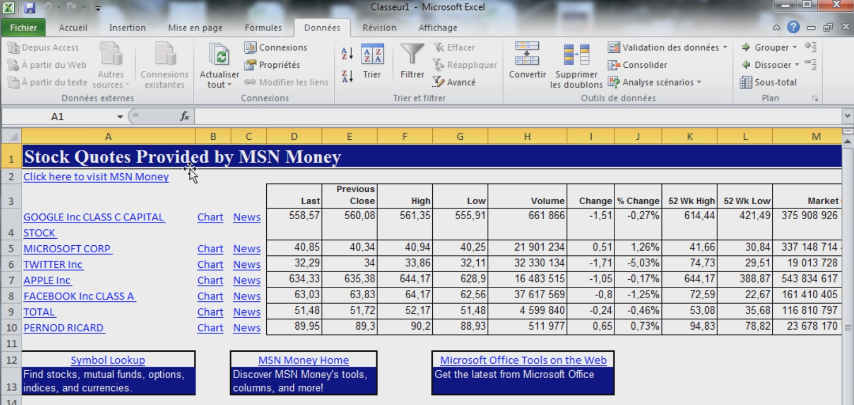Viewport: 854px width, 405px height.
Task: Open the Trier sort dialog
Action: coord(372,62)
